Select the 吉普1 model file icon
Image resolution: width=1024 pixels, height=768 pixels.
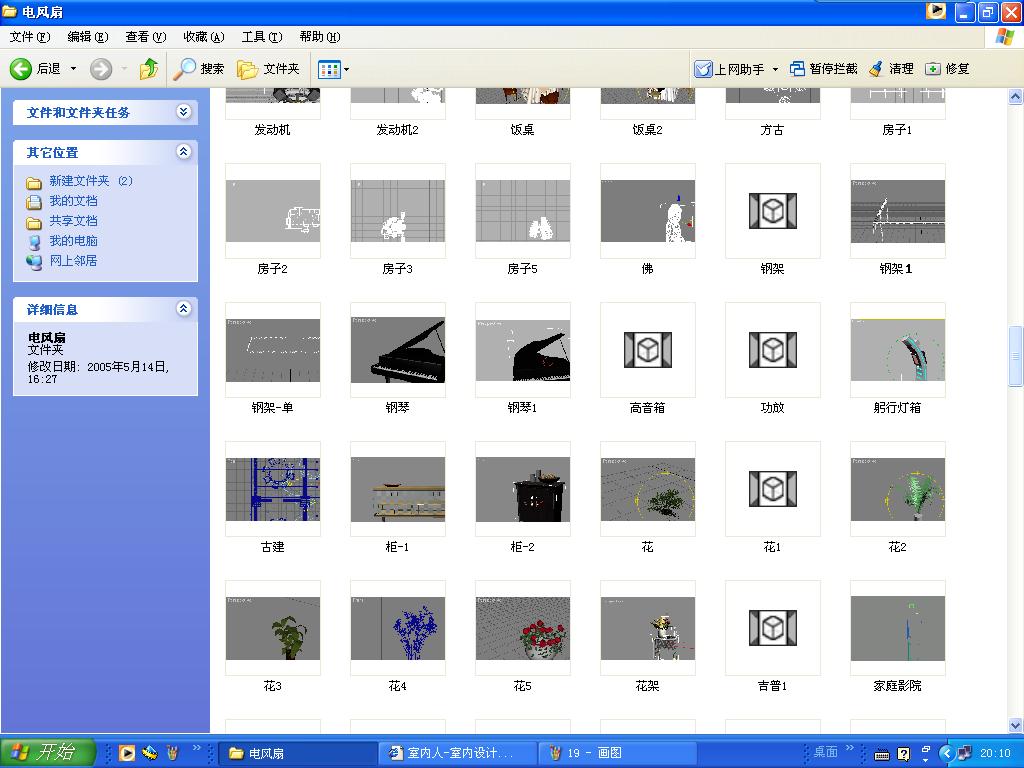(x=773, y=628)
